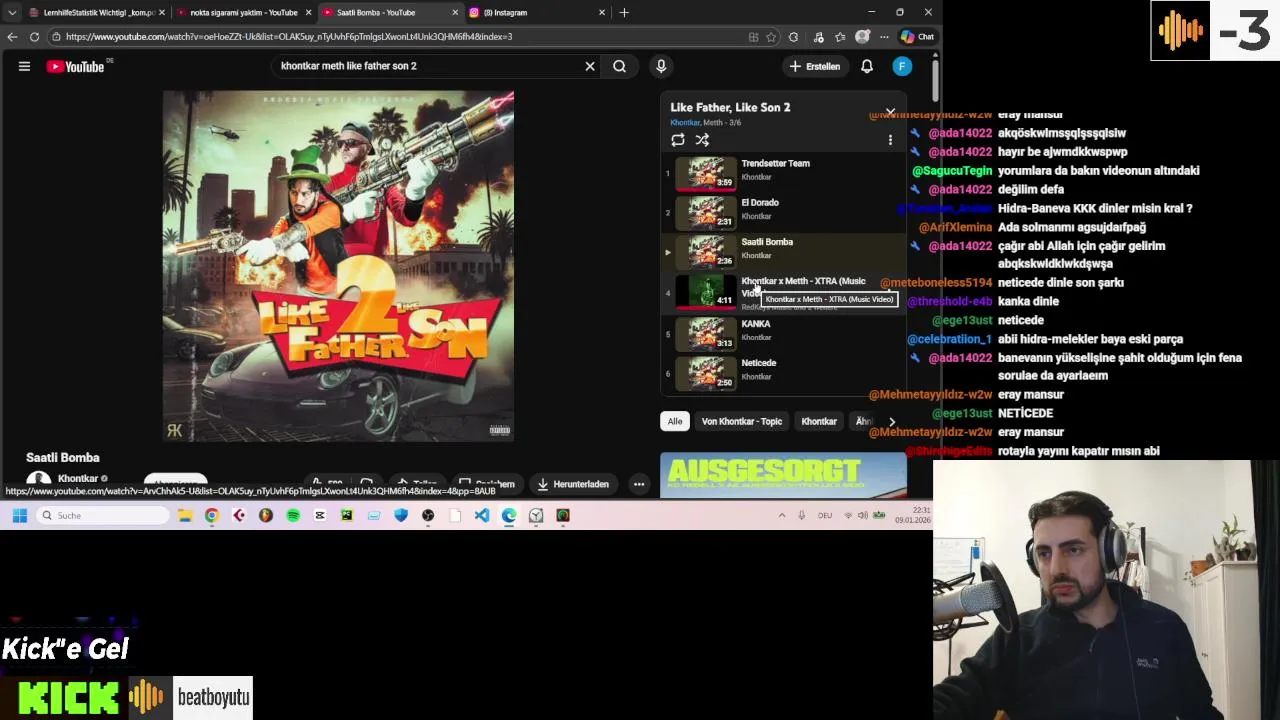Close the Saatli Bomba YouTube tab
Viewport: 1280px width, 720px height.
pyautogui.click(x=455, y=12)
